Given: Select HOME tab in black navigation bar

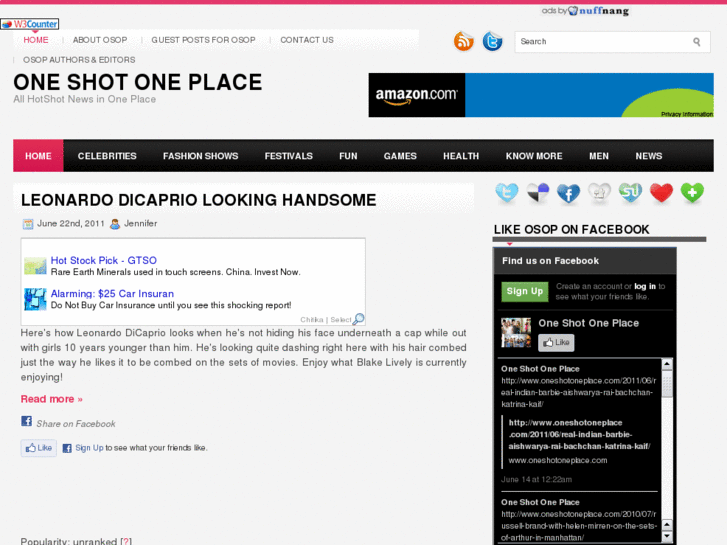Looking at the screenshot, I should [x=38, y=156].
